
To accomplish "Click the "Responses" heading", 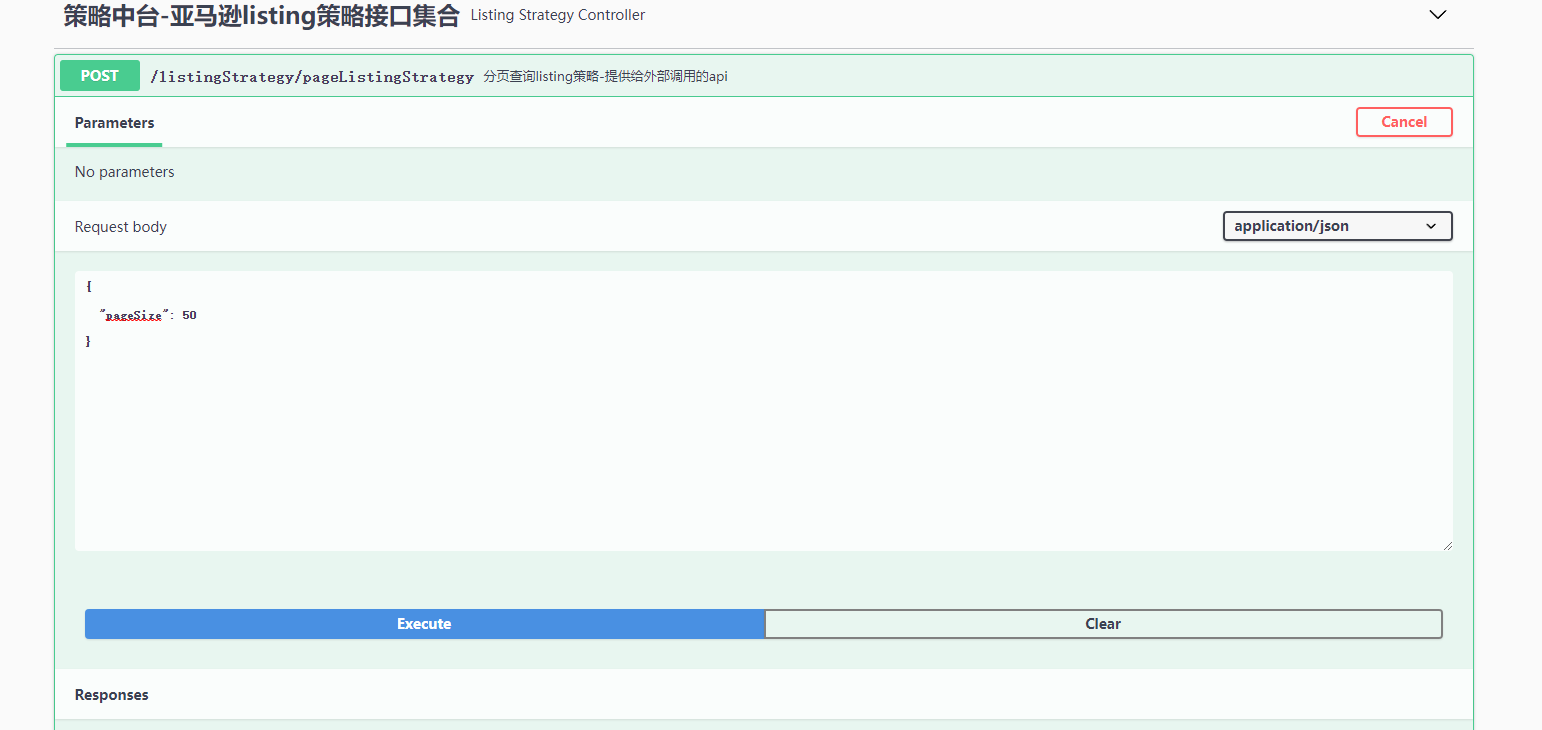I will pyautogui.click(x=112, y=695).
